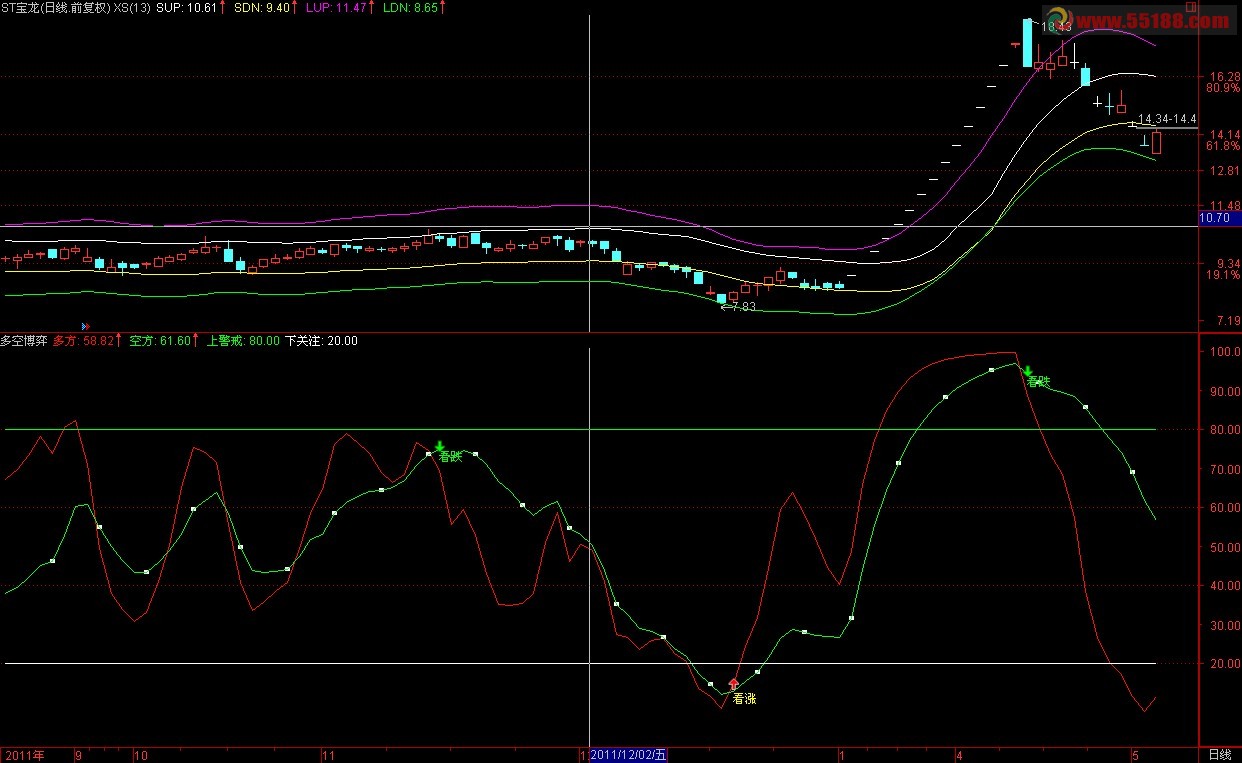Click the 下关注 20.00 indicator value
This screenshot has height=763, width=1242.
[x=321, y=341]
